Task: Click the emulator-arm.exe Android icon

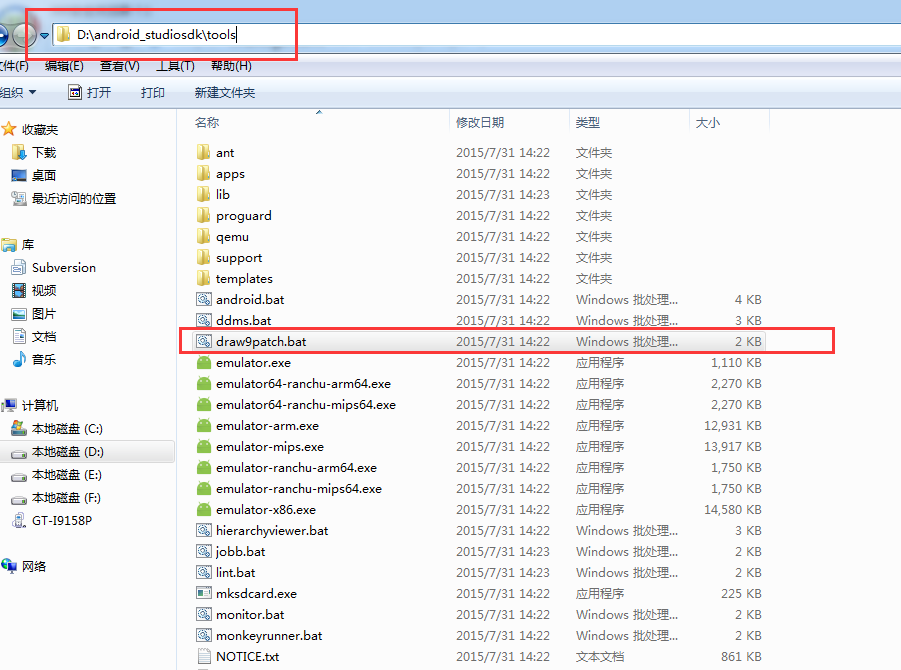Action: pos(203,425)
